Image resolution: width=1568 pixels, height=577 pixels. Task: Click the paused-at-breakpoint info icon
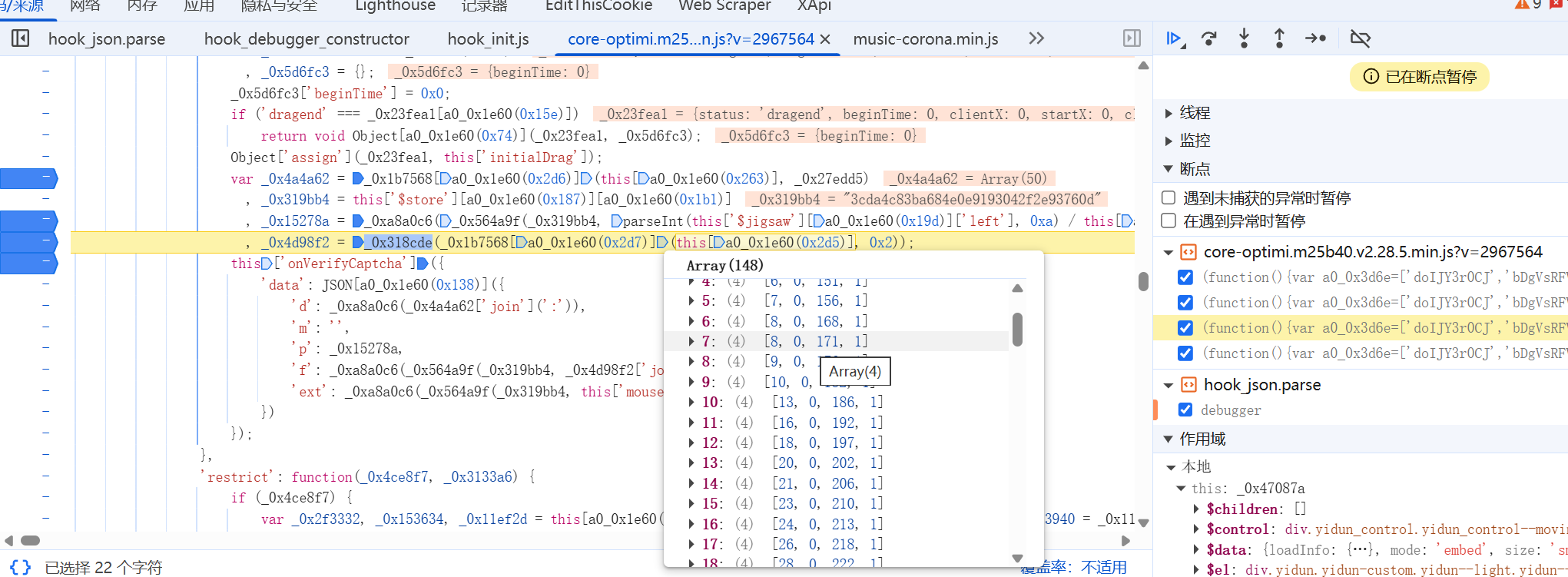(1371, 77)
